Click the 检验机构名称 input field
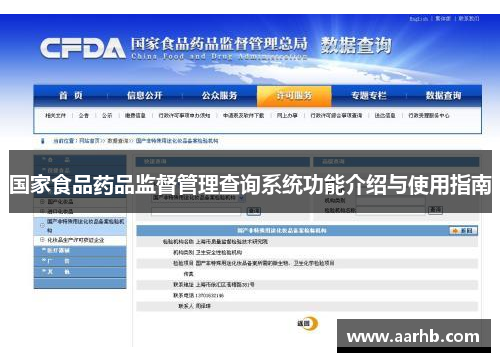 pyautogui.click(x=391, y=210)
